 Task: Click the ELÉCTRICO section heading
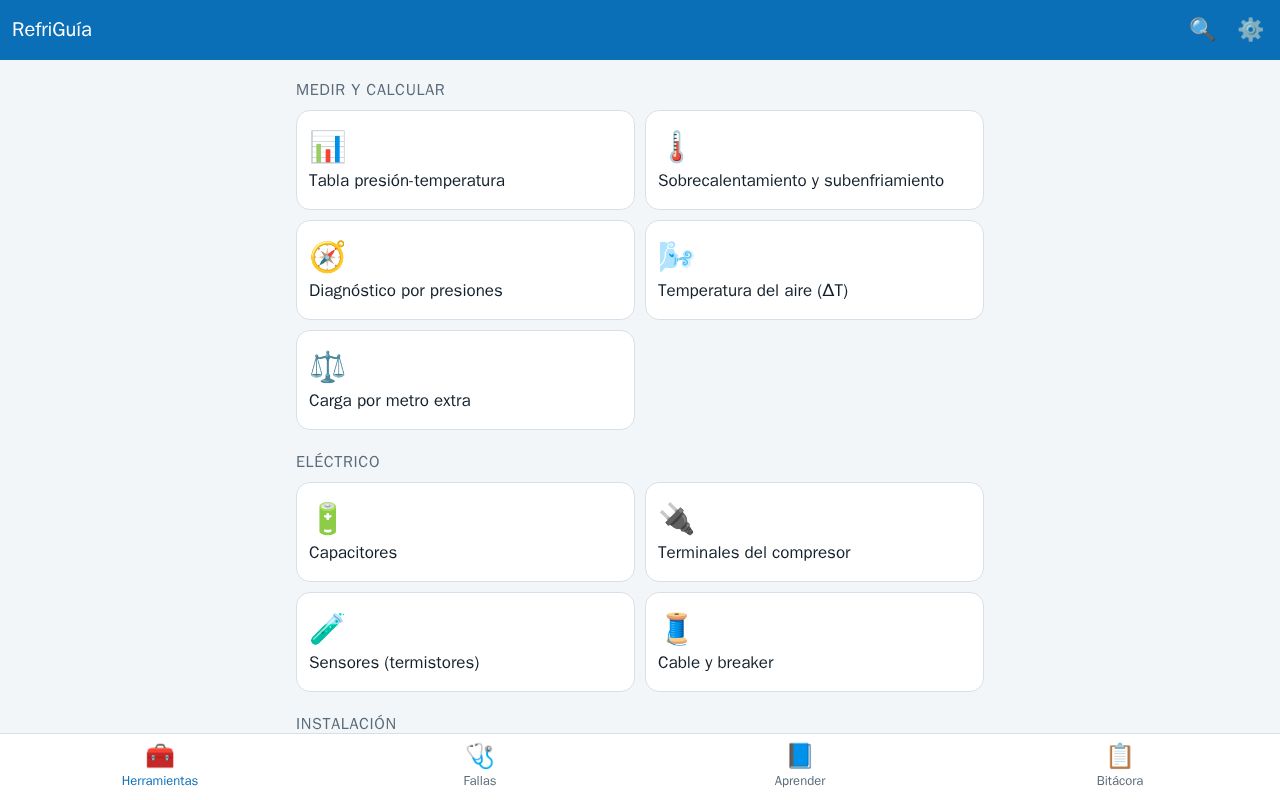338,462
